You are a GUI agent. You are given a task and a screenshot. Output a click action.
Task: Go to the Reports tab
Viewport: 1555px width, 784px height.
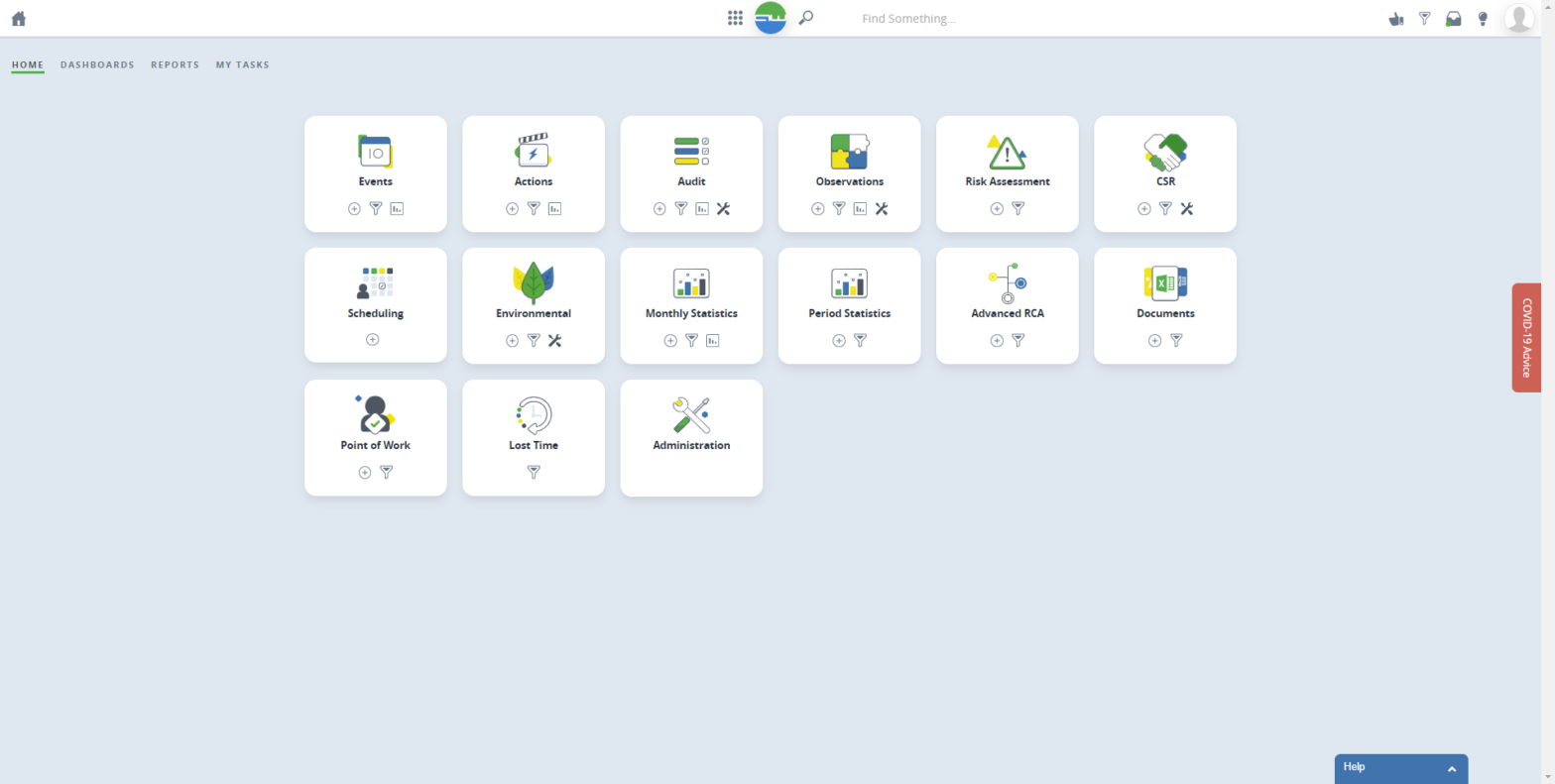pos(175,65)
